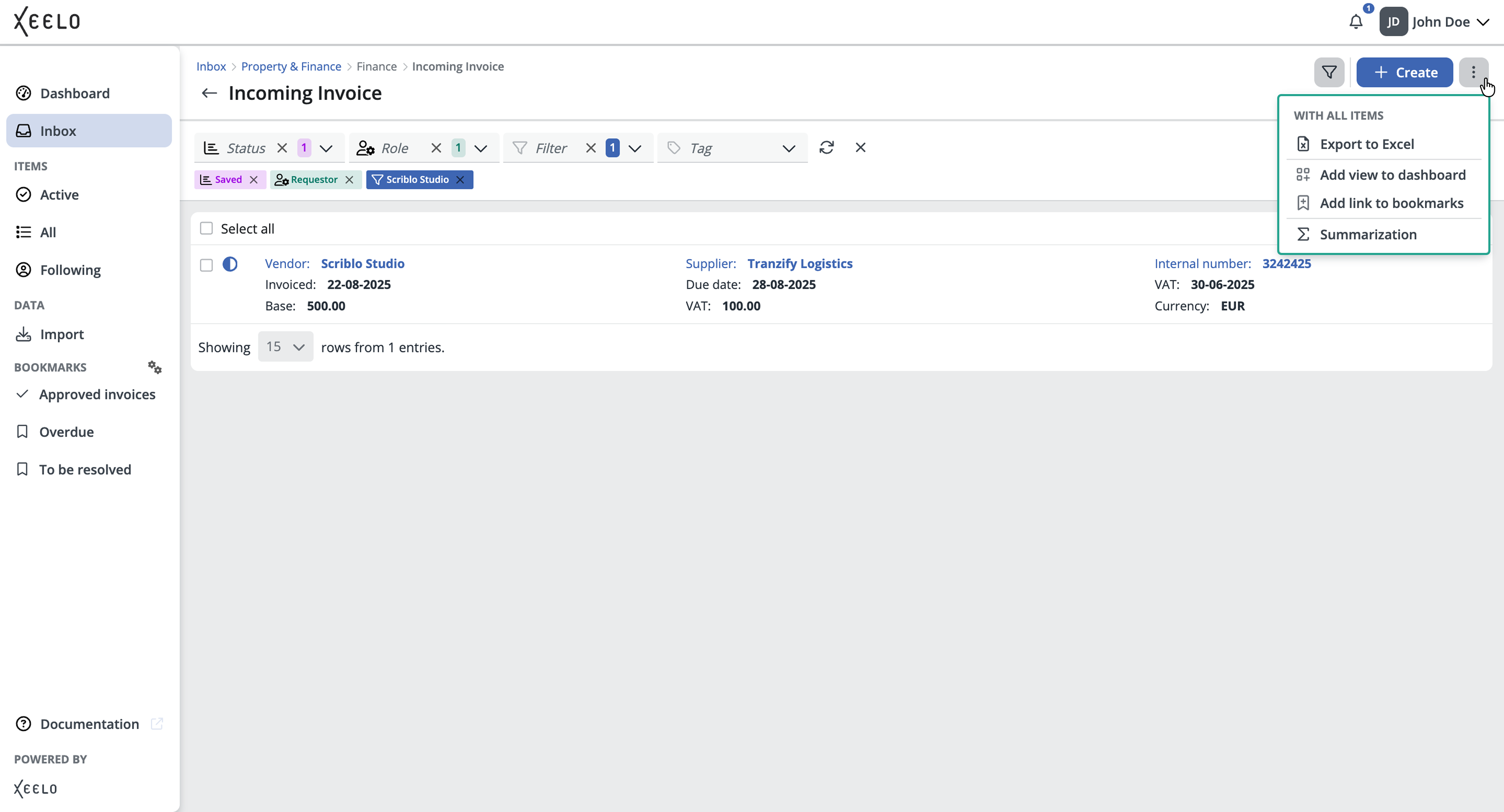Click the back arrow beside Incoming Invoice
Screen dimensions: 1504x812
tap(209, 93)
